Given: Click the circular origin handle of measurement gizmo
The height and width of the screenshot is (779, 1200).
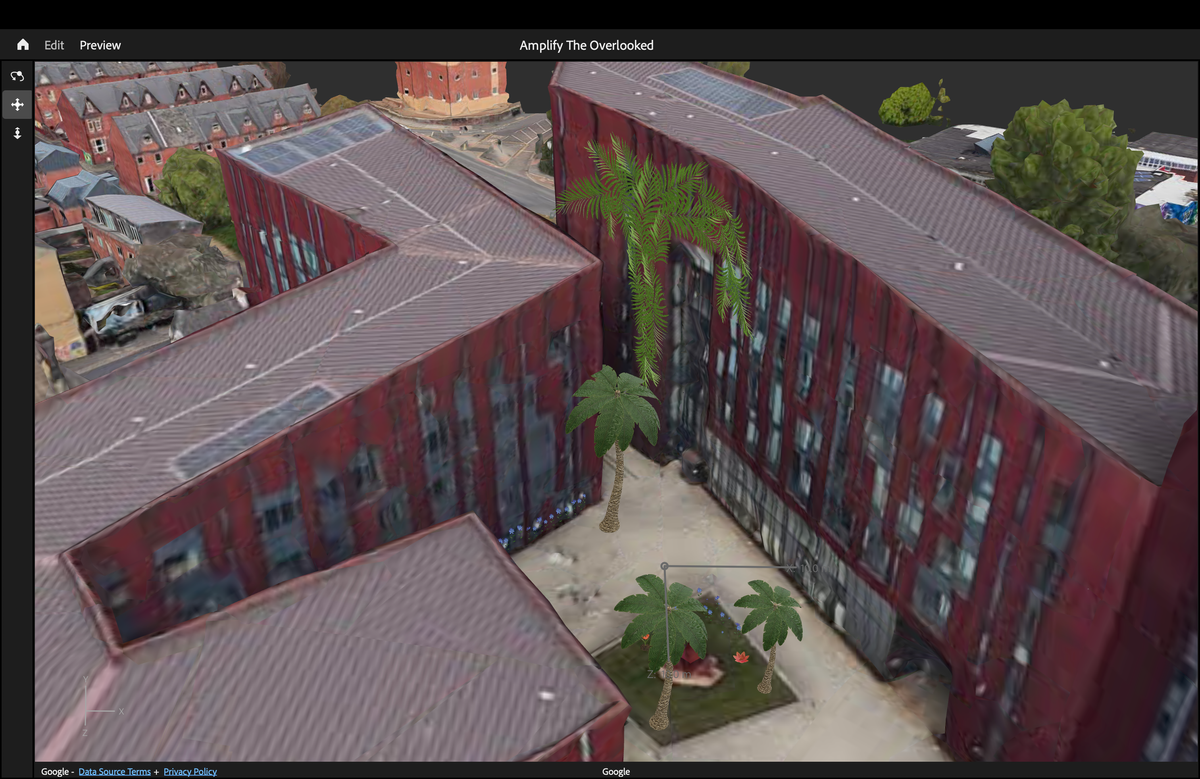Looking at the screenshot, I should [x=665, y=566].
